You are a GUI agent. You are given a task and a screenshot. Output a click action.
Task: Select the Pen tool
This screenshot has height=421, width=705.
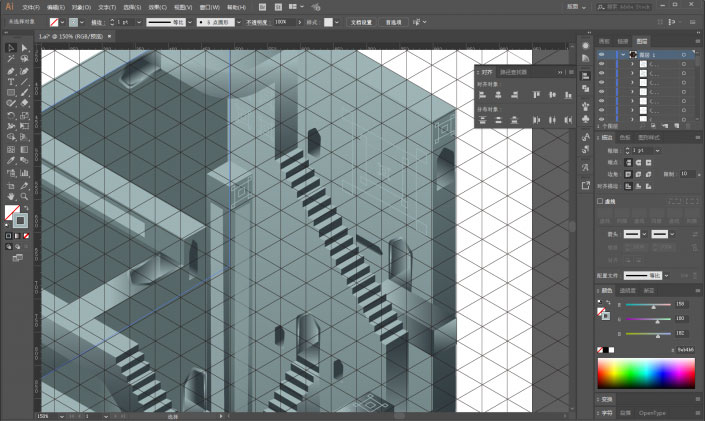11,71
